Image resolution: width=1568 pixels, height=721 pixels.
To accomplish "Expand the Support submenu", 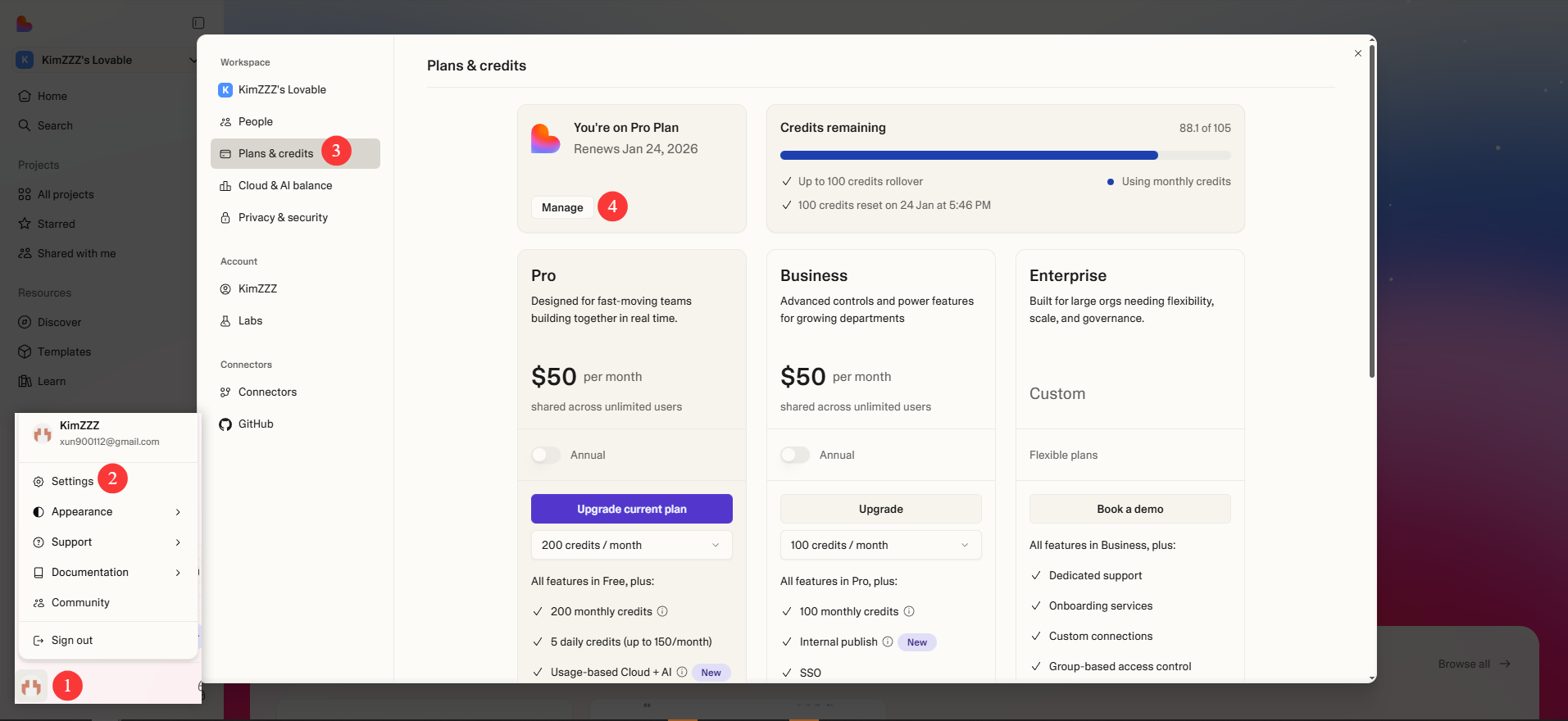I will [x=108, y=542].
